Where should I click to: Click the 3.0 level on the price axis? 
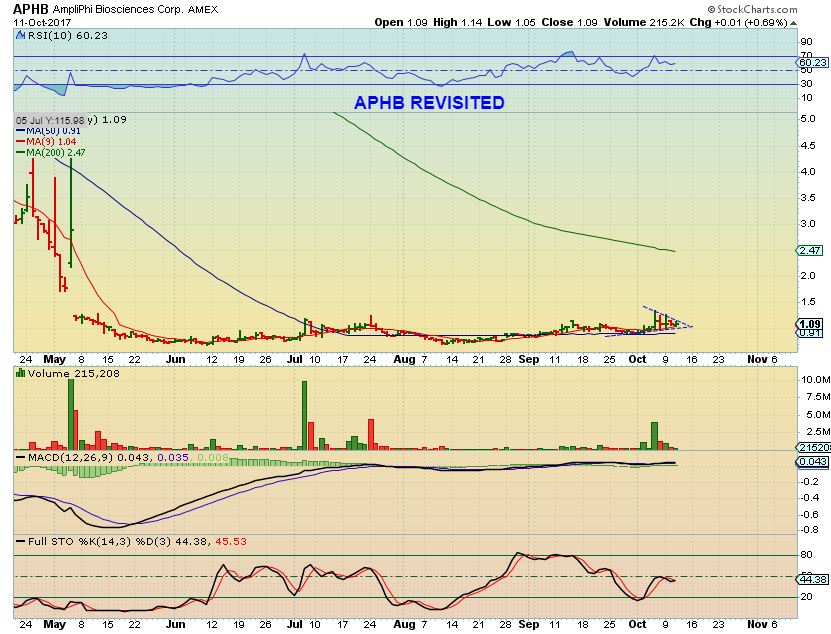coord(808,223)
